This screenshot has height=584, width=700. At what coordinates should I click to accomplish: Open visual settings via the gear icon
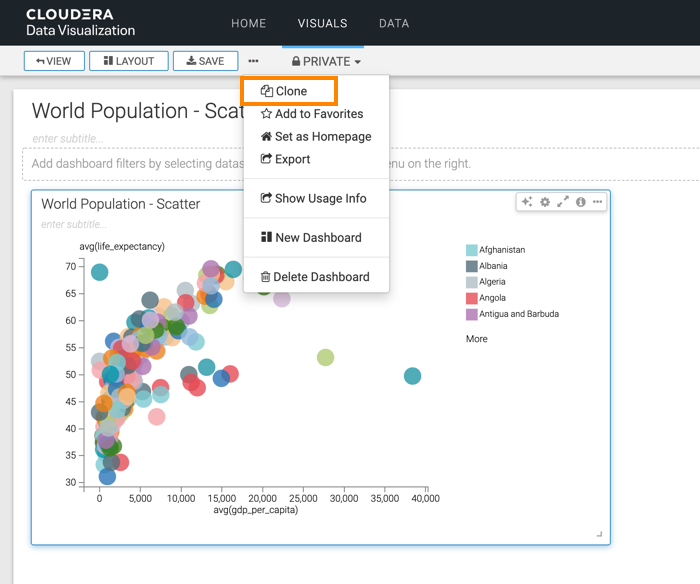(x=545, y=202)
